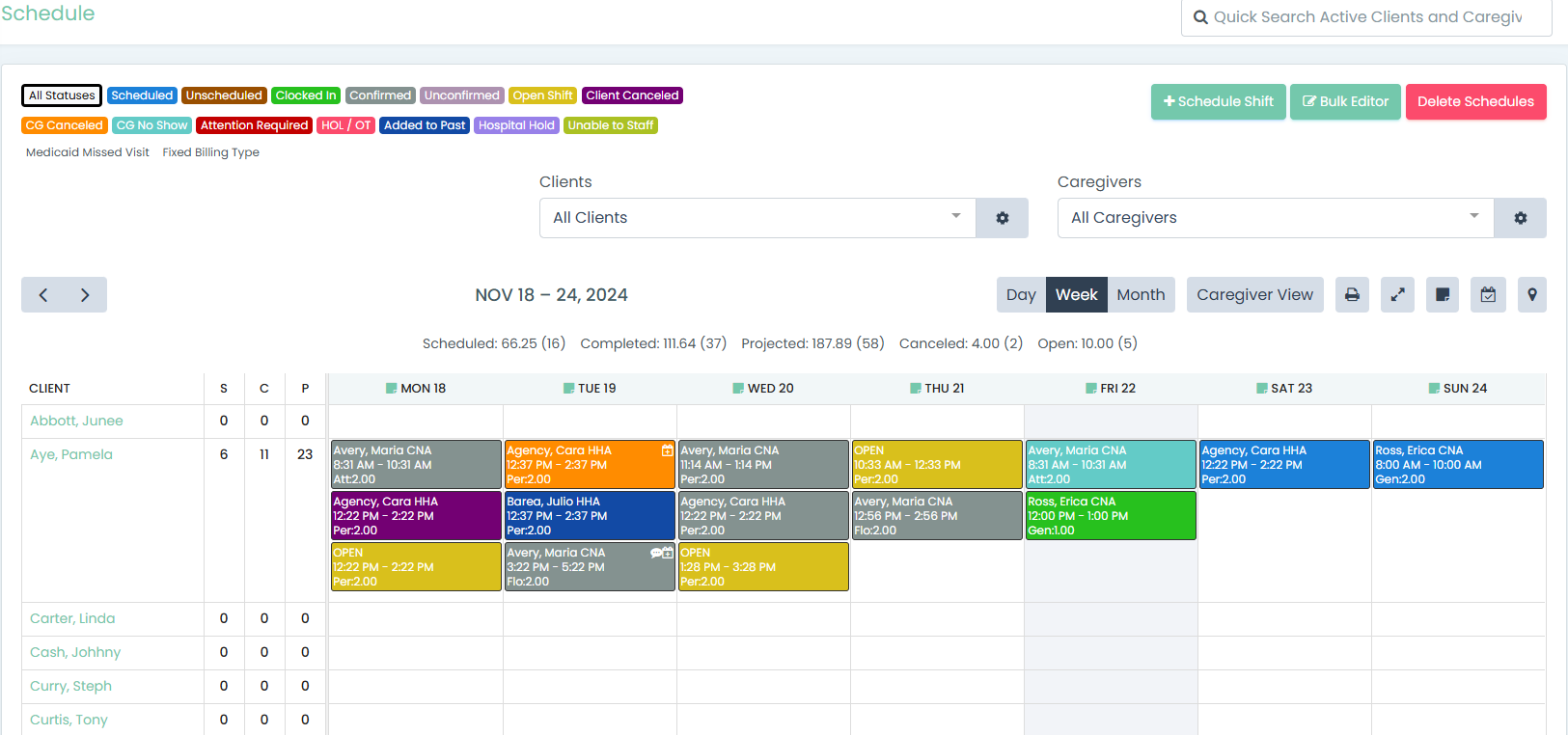Open client Cash, Johhny
This screenshot has height=735, width=1568.
coord(75,652)
